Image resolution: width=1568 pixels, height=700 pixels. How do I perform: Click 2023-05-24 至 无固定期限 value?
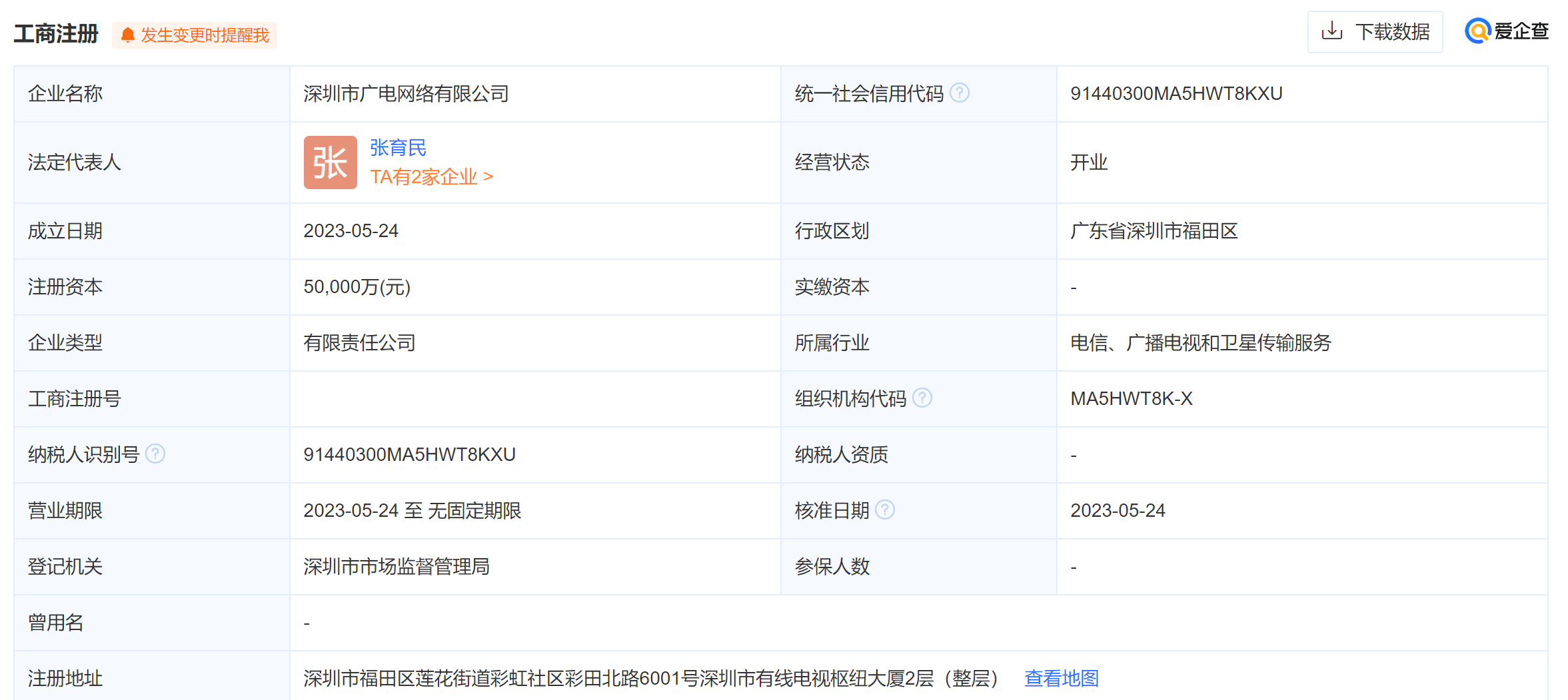[412, 510]
